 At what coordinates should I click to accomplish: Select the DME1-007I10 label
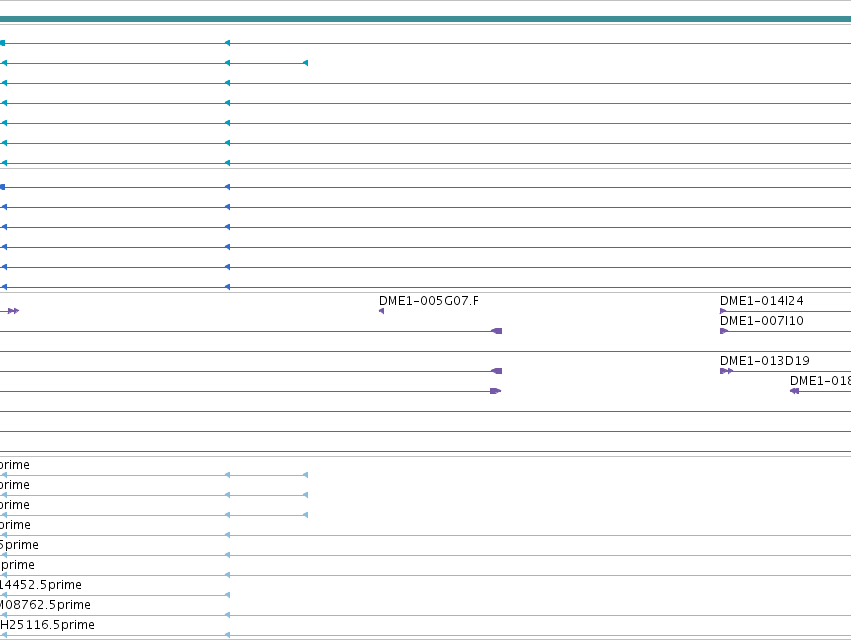point(761,321)
